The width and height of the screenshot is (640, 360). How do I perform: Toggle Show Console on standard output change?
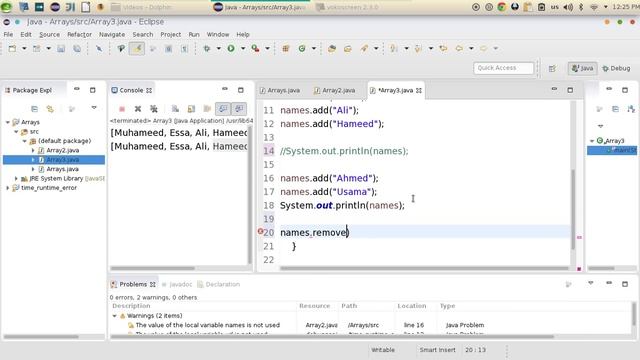(223, 109)
